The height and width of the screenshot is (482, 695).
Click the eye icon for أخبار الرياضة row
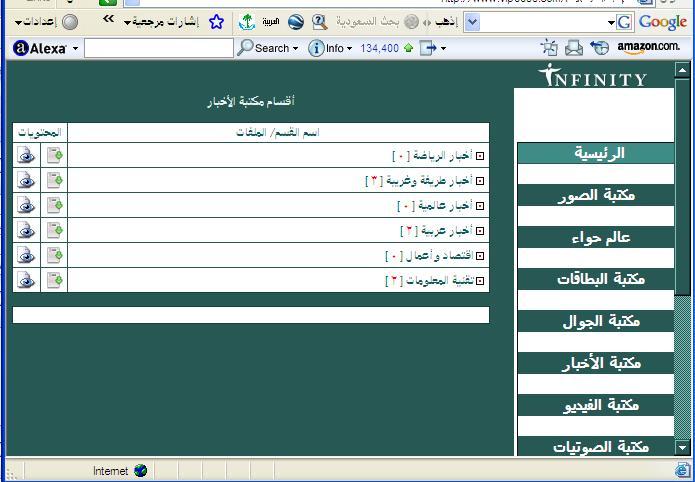click(x=26, y=155)
